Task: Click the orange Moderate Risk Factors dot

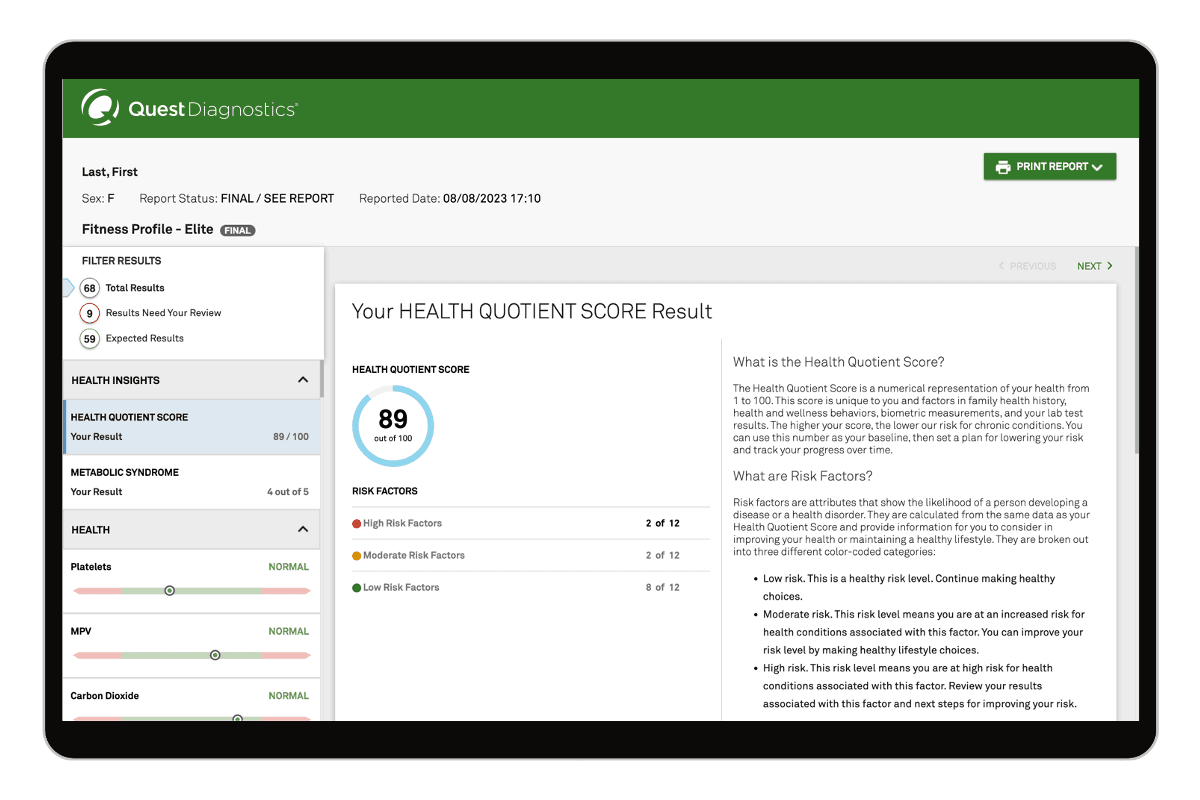Action: pos(357,555)
